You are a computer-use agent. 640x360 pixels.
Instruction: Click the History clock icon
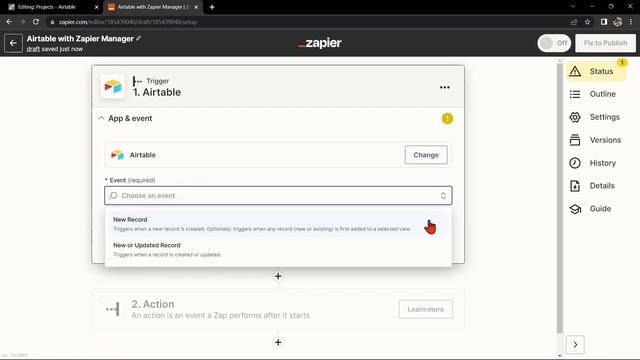[575, 163]
